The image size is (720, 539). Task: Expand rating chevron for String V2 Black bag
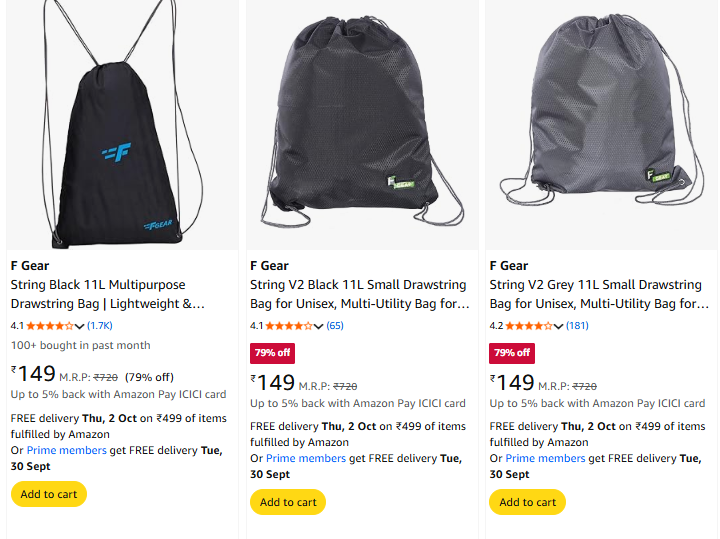319,326
